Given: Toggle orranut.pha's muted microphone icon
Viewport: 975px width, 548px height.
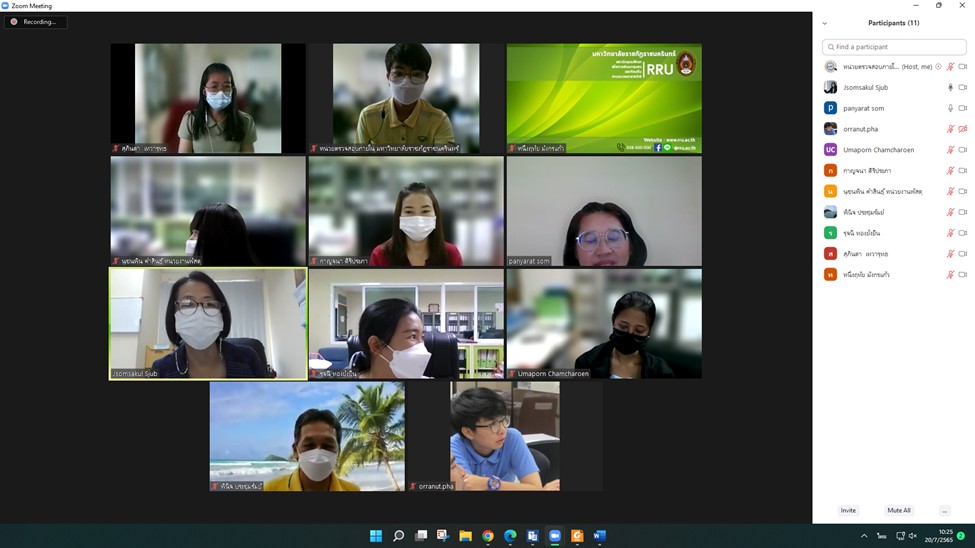Looking at the screenshot, I should (x=950, y=129).
